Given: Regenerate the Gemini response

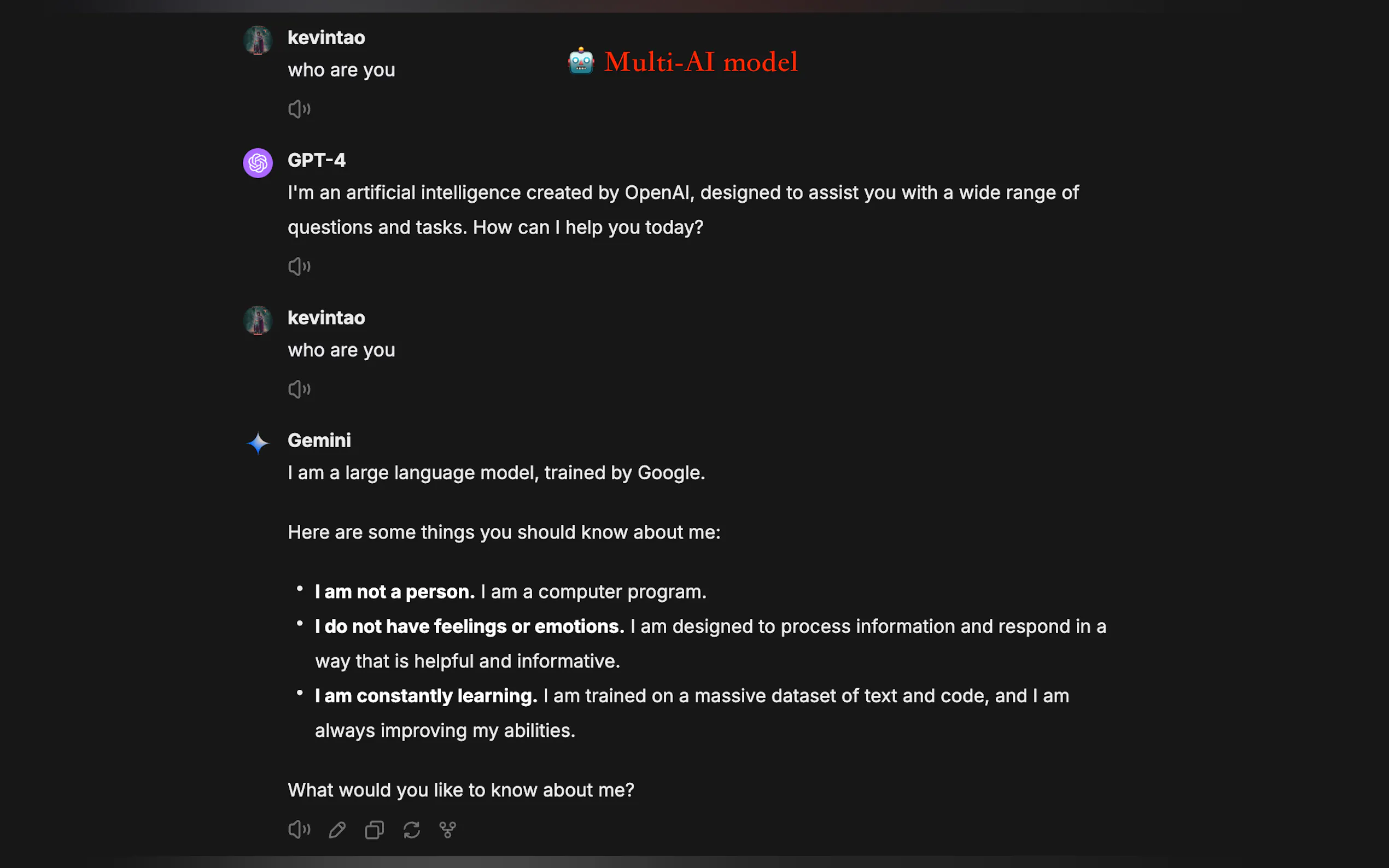Looking at the screenshot, I should [412, 830].
